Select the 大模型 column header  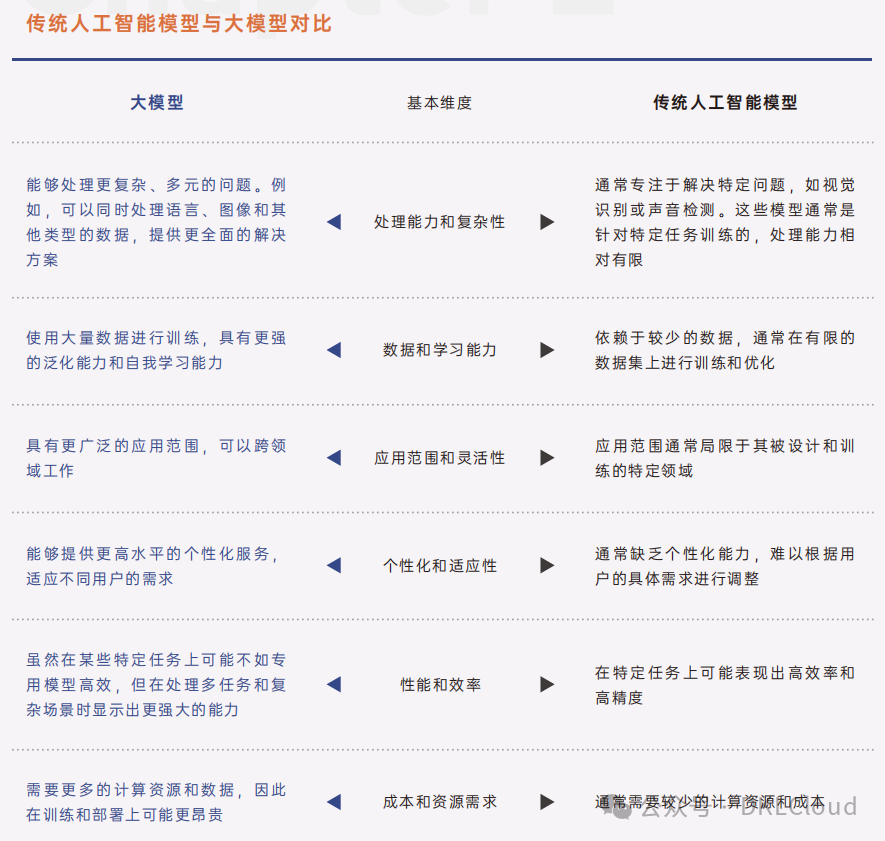155,103
